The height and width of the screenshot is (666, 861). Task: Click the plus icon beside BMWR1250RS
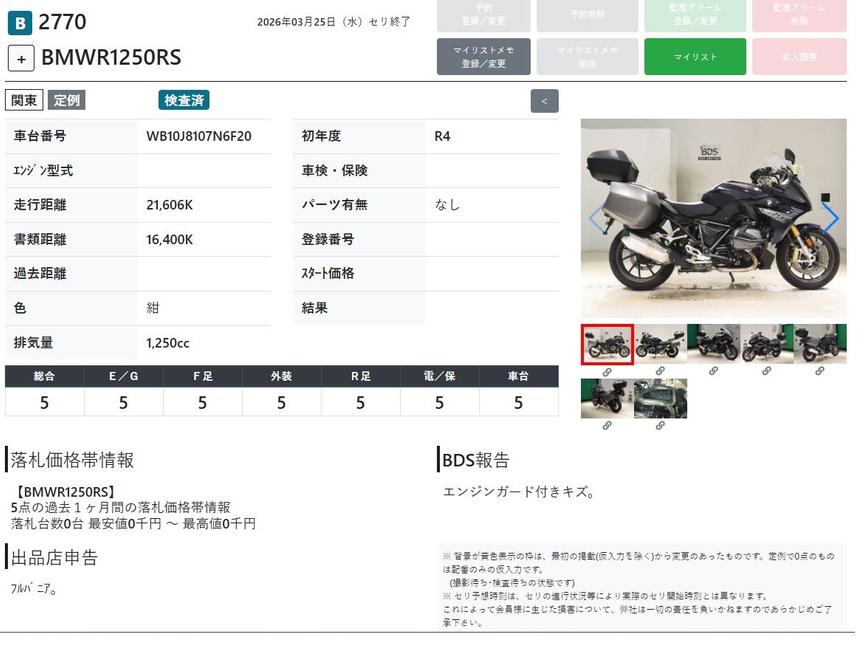click(21, 58)
